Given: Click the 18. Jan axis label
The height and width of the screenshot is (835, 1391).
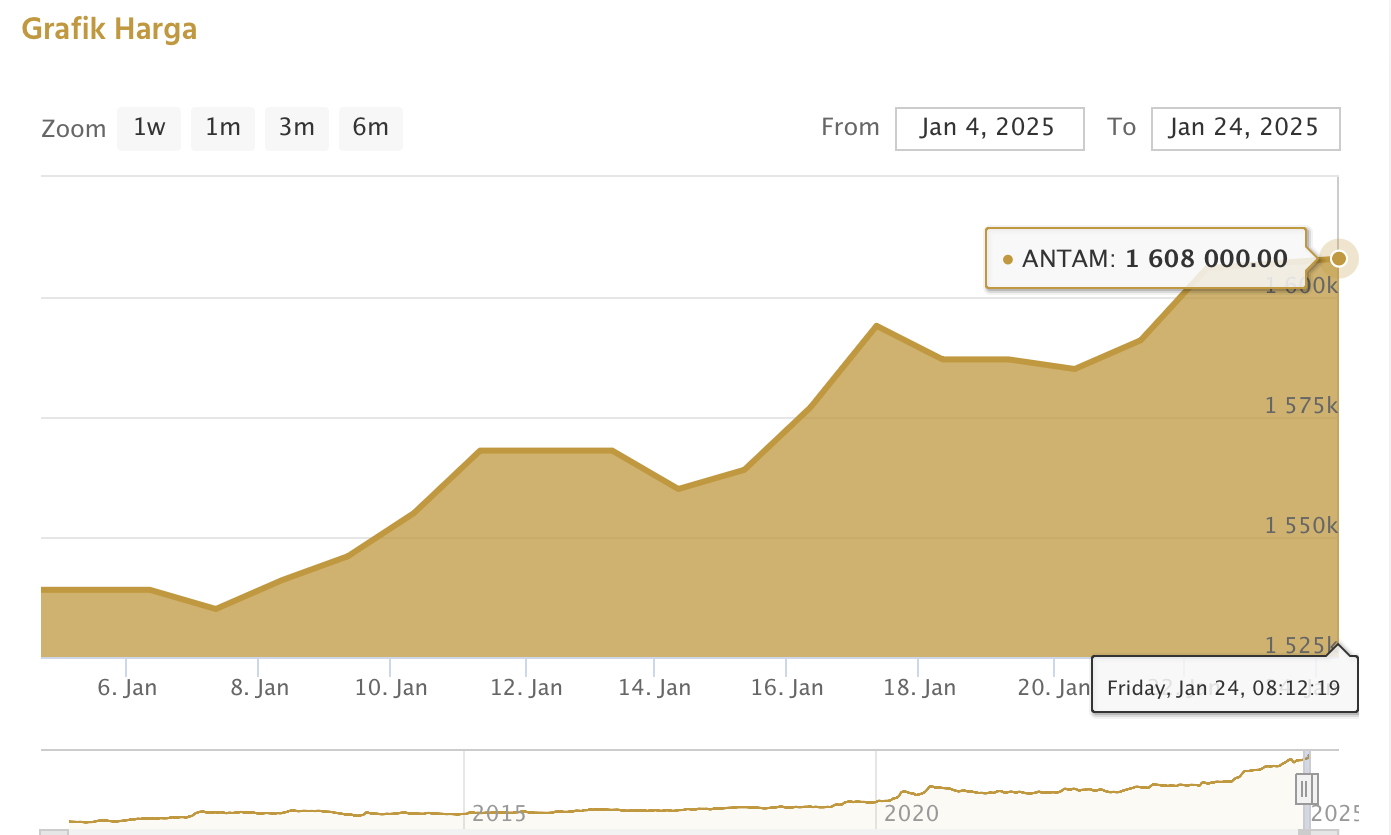Looking at the screenshot, I should [919, 688].
